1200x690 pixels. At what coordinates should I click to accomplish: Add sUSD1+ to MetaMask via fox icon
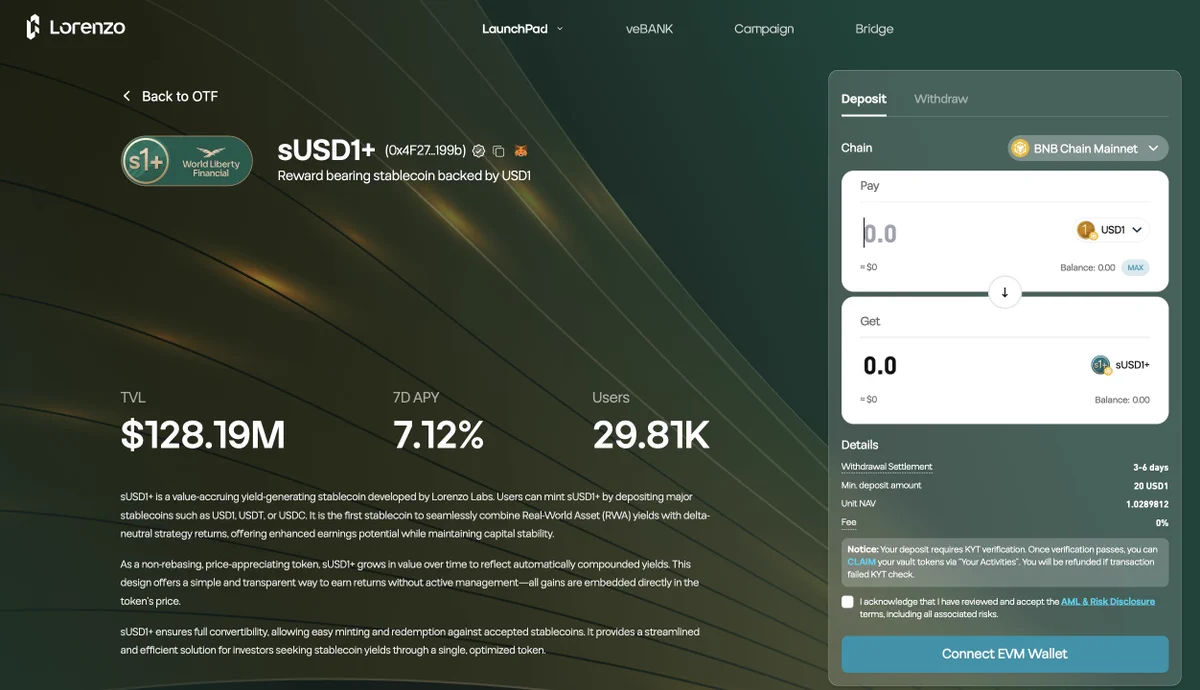521,151
